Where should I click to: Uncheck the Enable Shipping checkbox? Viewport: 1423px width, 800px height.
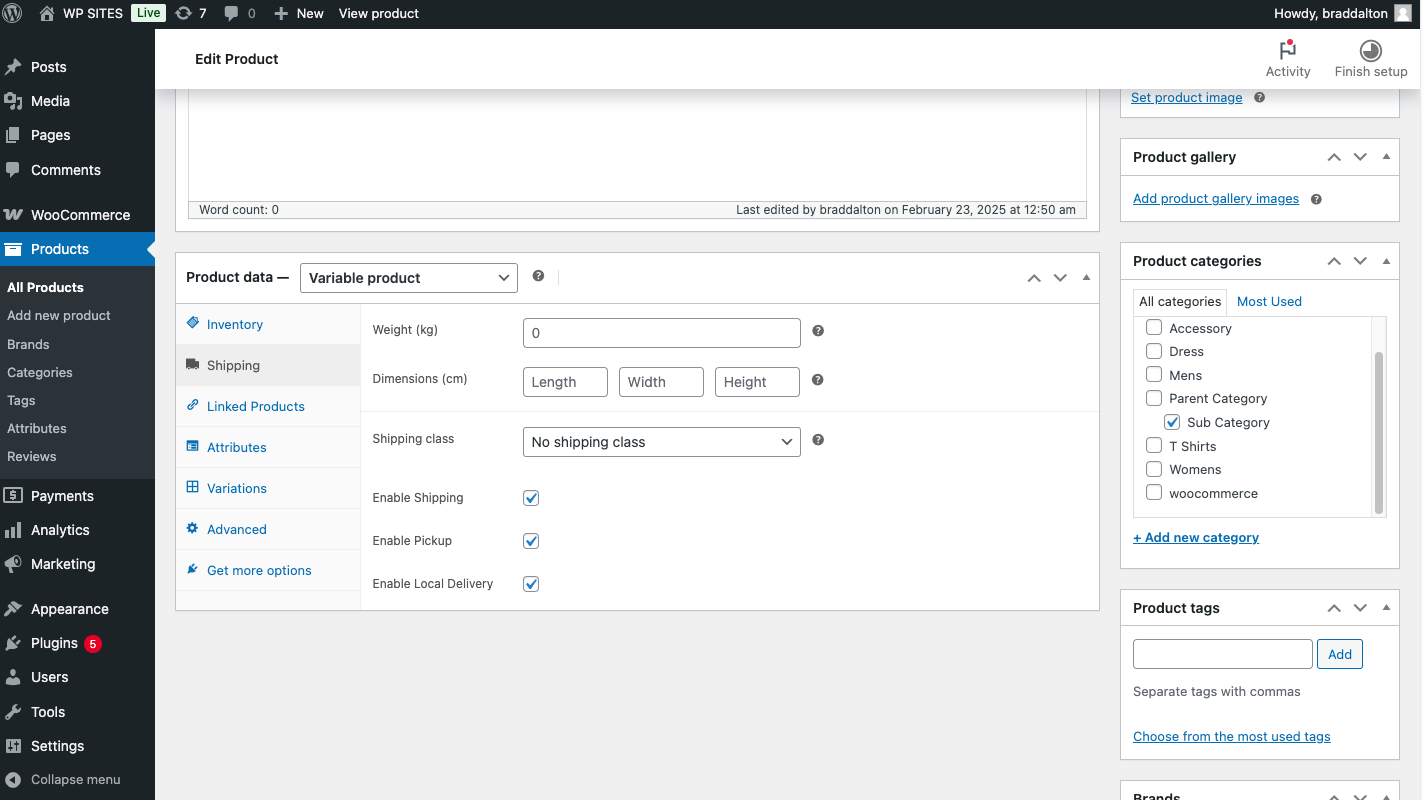coord(531,498)
